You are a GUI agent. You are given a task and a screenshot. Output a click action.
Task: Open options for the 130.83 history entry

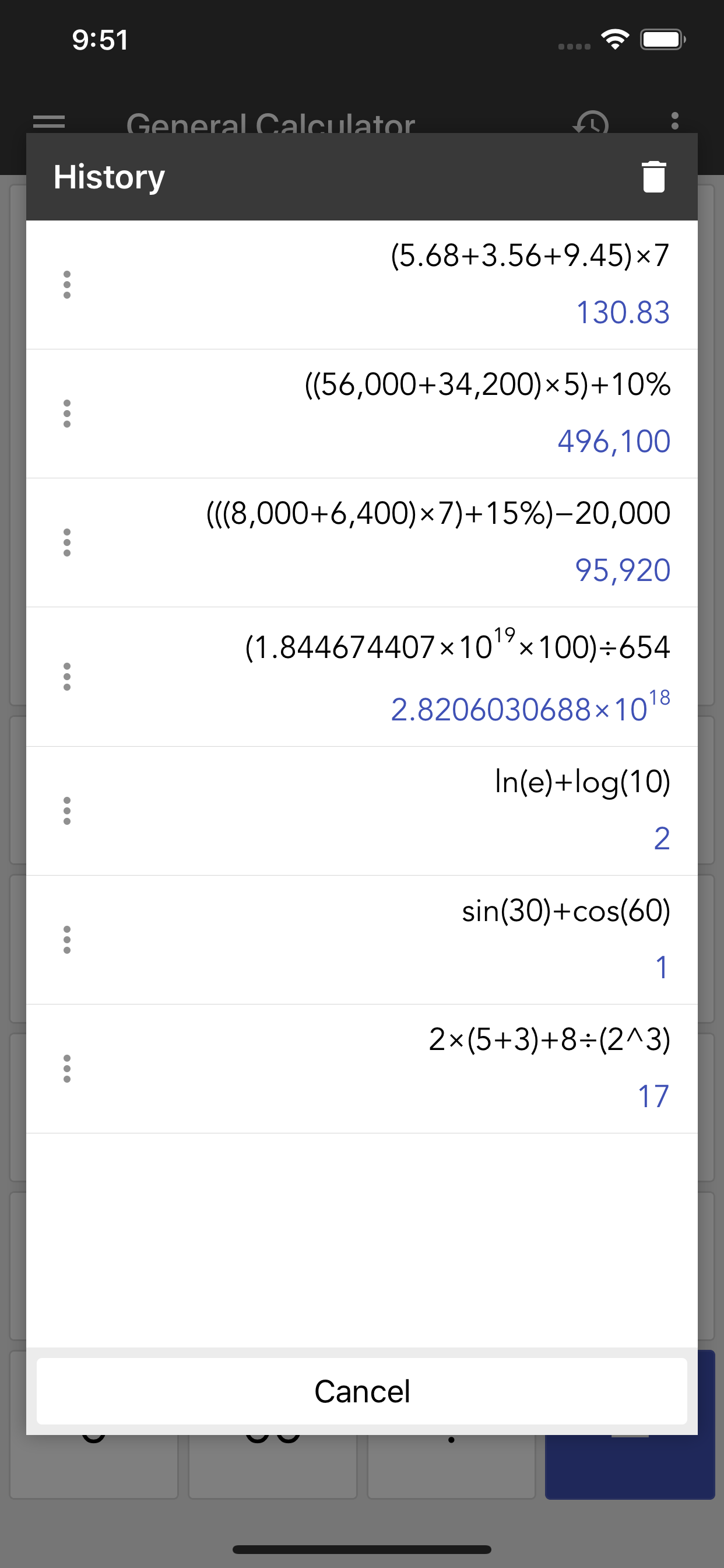coord(67,285)
